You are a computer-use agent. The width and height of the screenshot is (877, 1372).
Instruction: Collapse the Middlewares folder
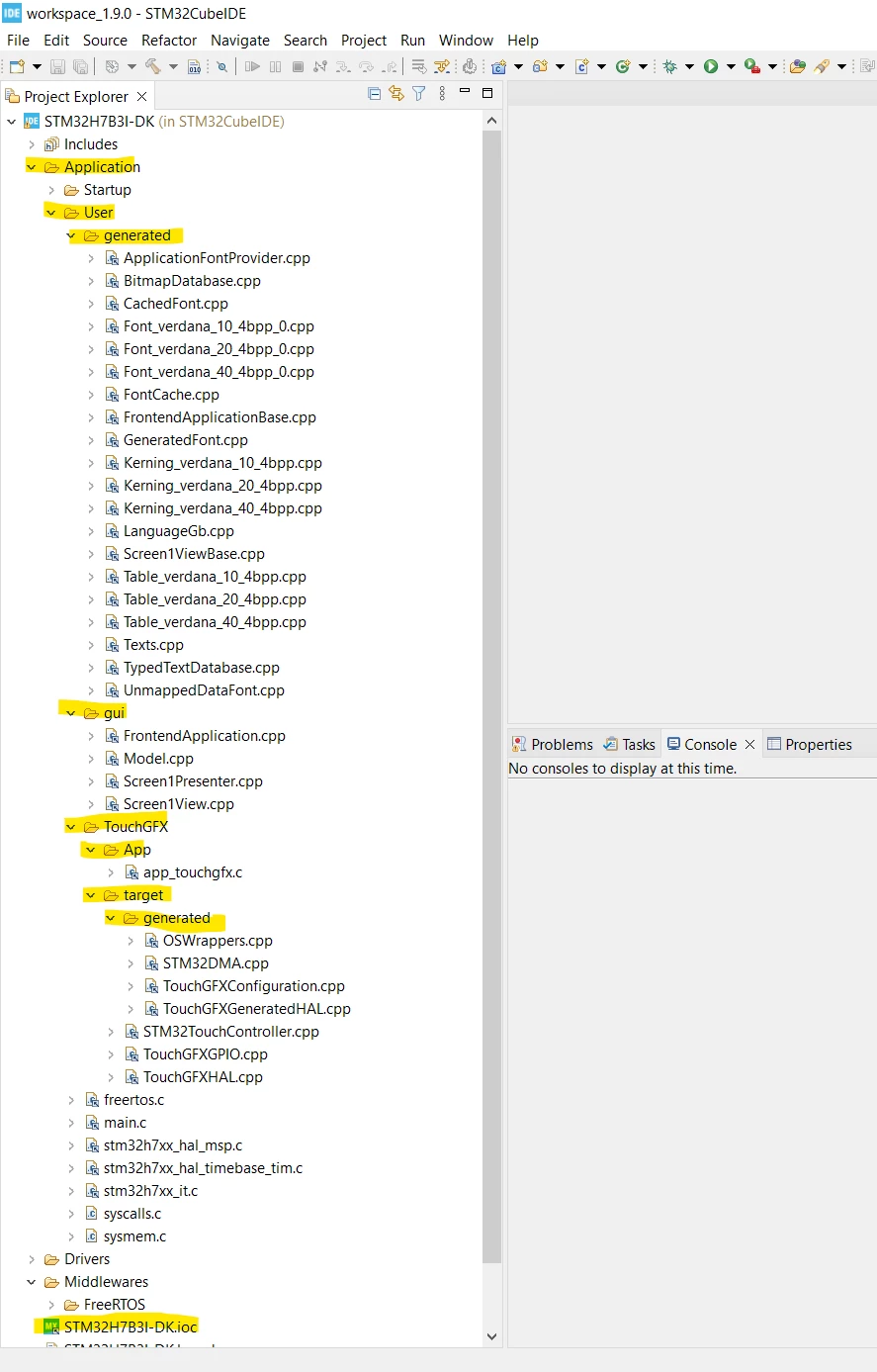click(x=32, y=1282)
